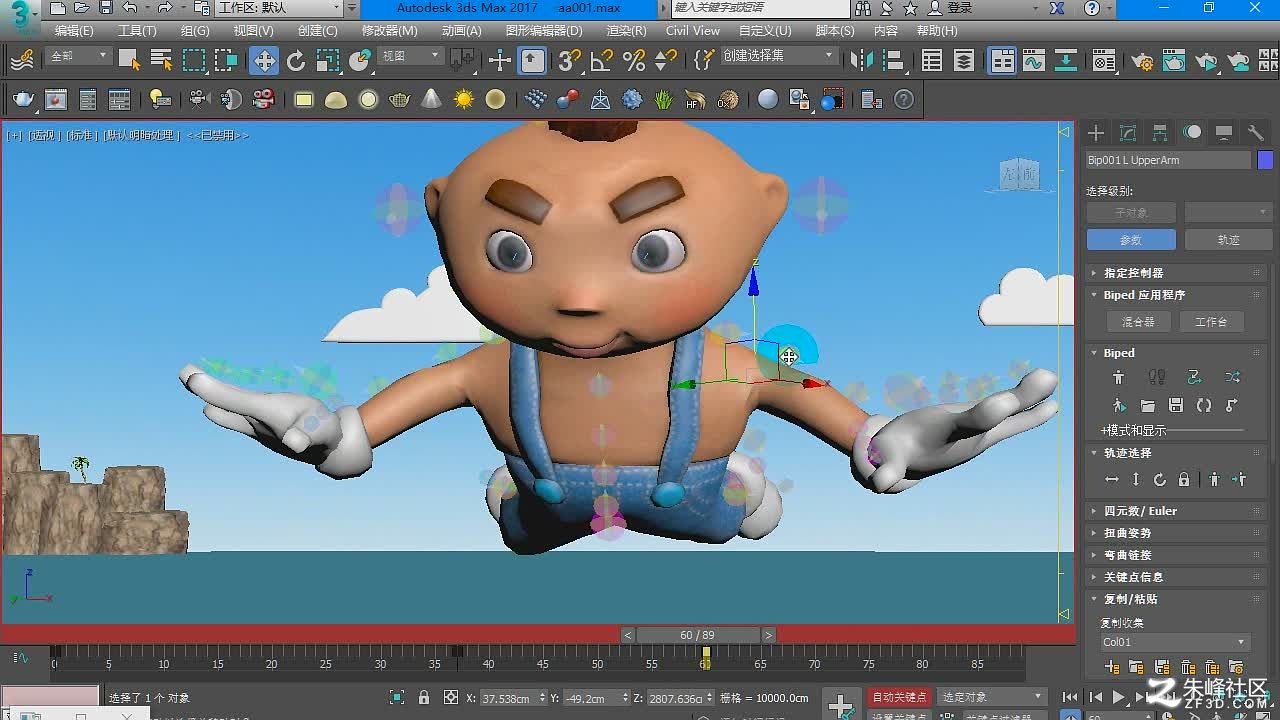
Task: Open the Civil View menu
Action: point(693,31)
